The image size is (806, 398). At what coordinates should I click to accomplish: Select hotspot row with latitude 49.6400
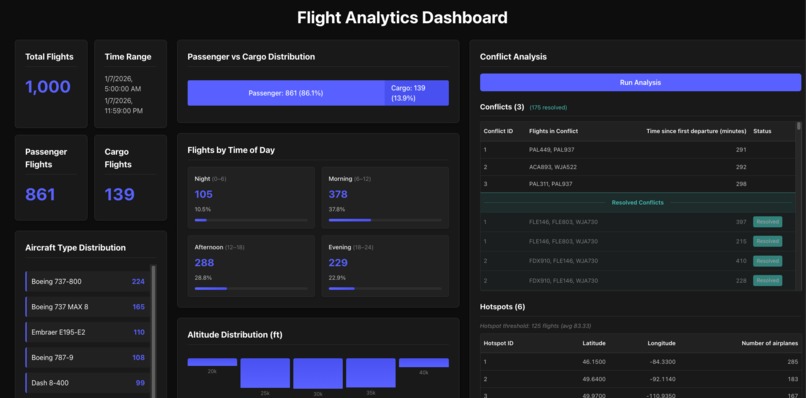(x=640, y=379)
